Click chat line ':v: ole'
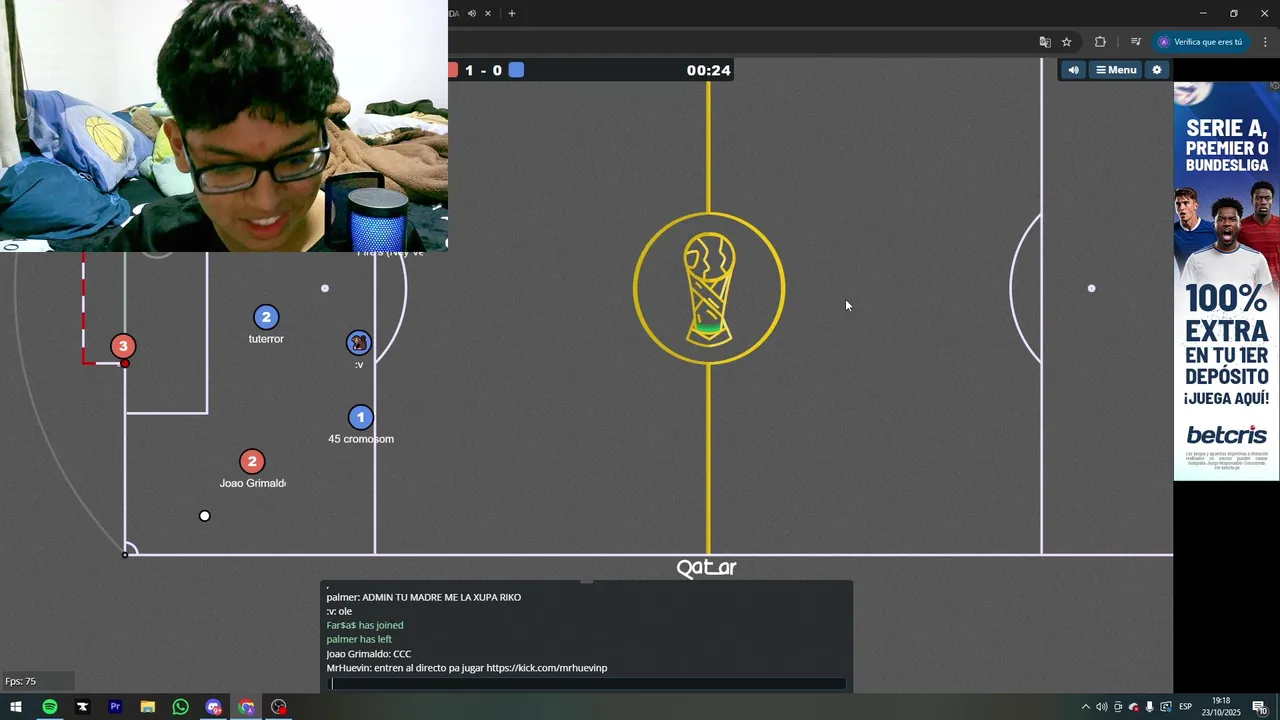 339,612
